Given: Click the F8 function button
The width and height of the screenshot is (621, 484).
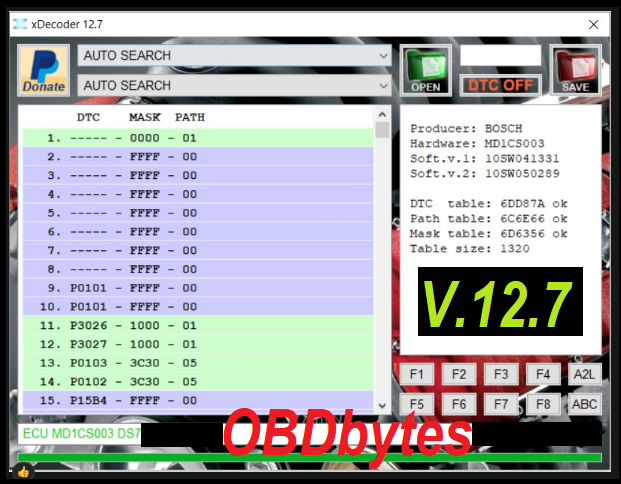Looking at the screenshot, I should pyautogui.click(x=543, y=404).
